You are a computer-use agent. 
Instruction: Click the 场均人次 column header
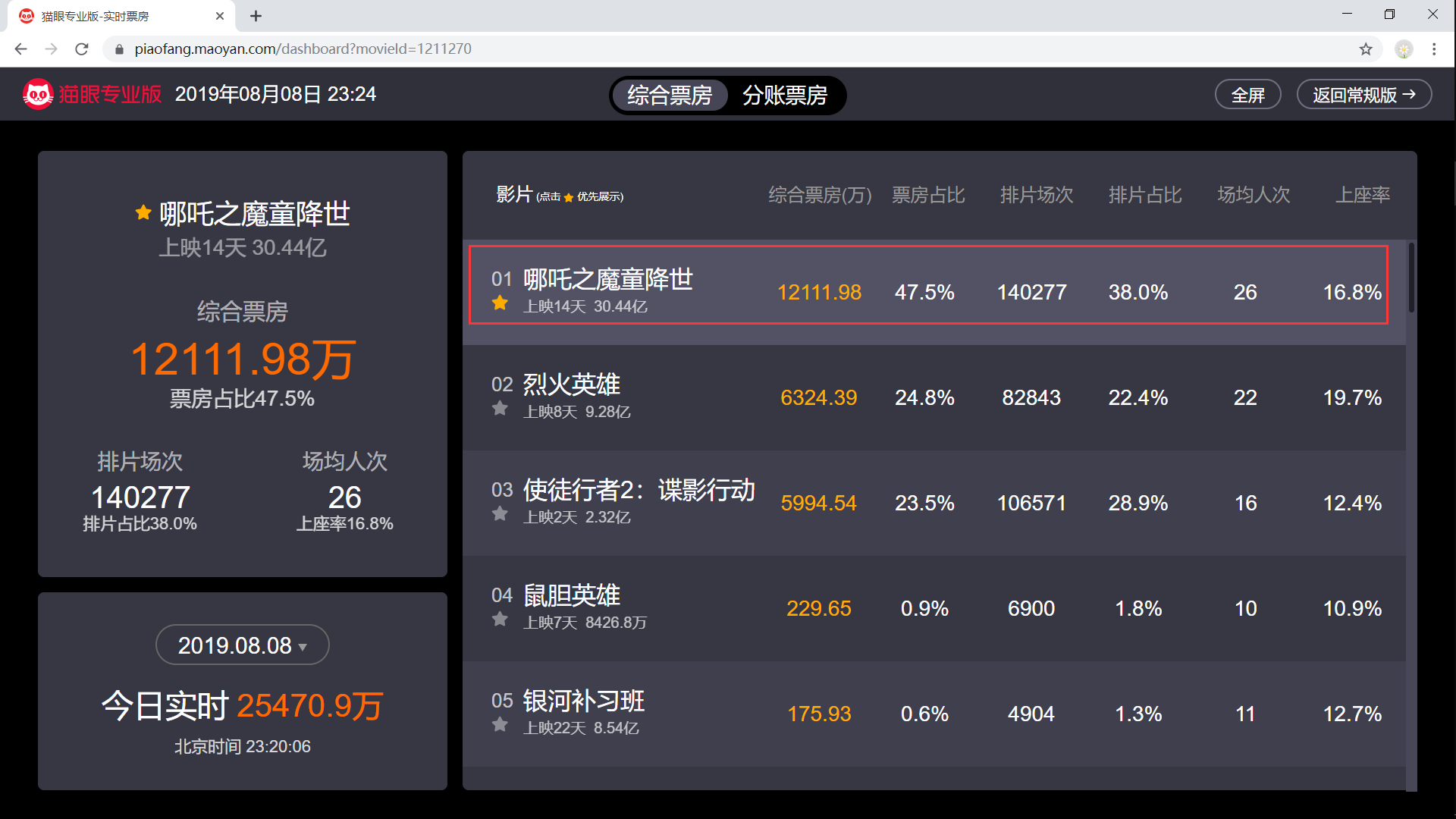tap(1254, 195)
